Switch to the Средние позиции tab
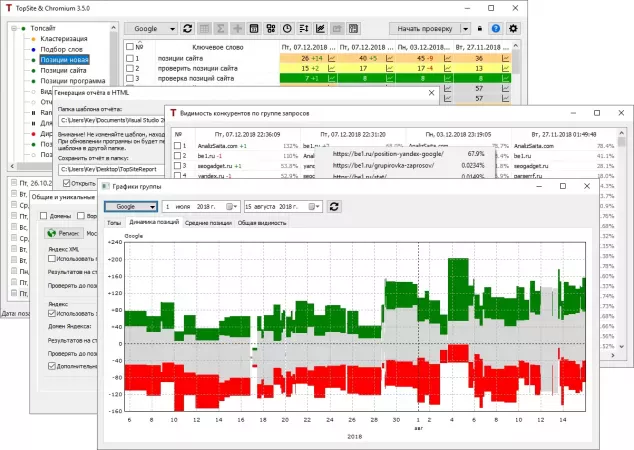This screenshot has height=450, width=634. [x=208, y=222]
